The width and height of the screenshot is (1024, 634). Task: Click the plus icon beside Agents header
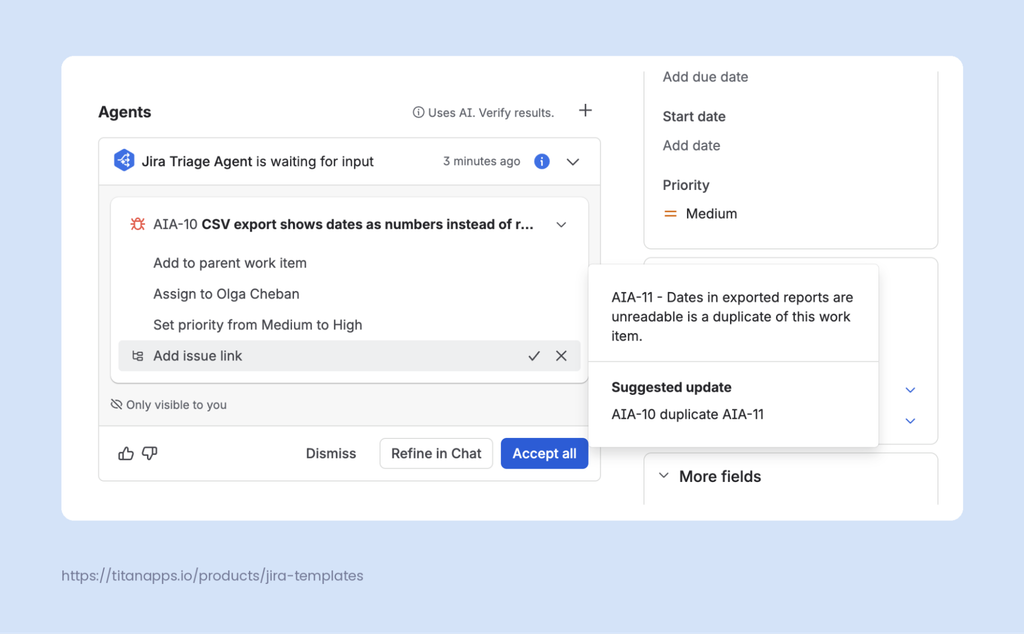[585, 110]
